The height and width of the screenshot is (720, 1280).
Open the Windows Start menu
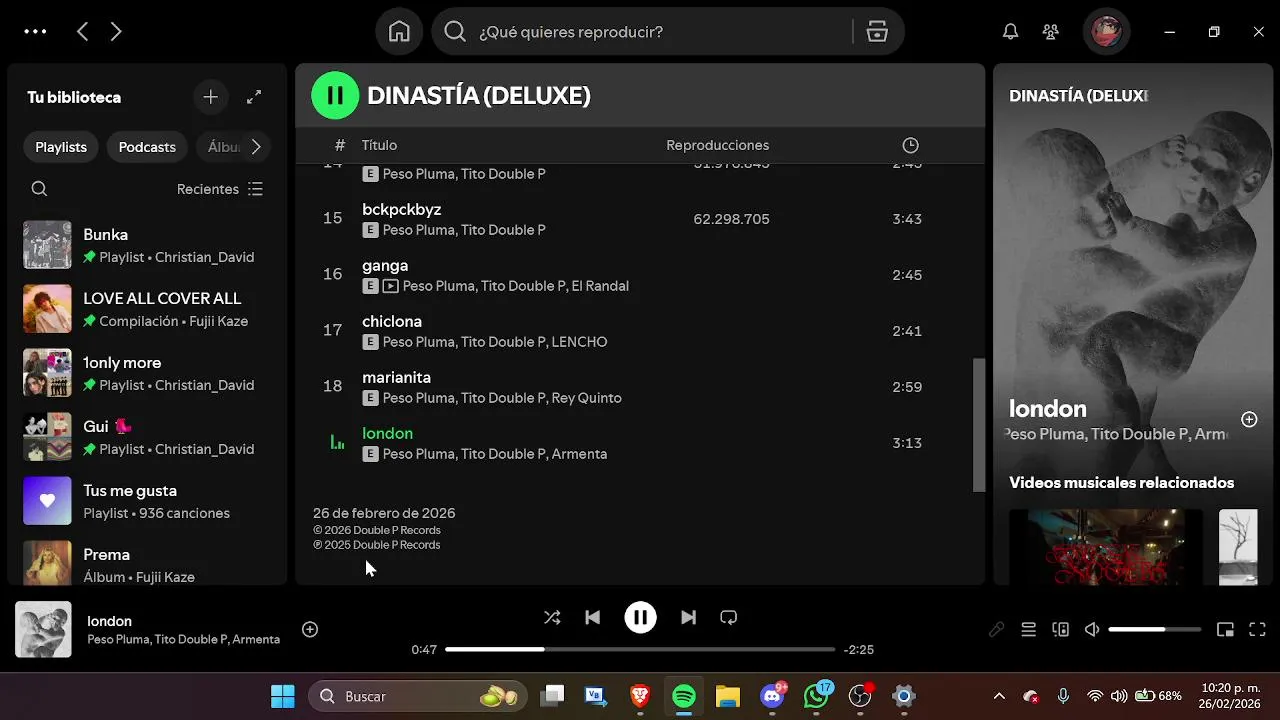[283, 696]
